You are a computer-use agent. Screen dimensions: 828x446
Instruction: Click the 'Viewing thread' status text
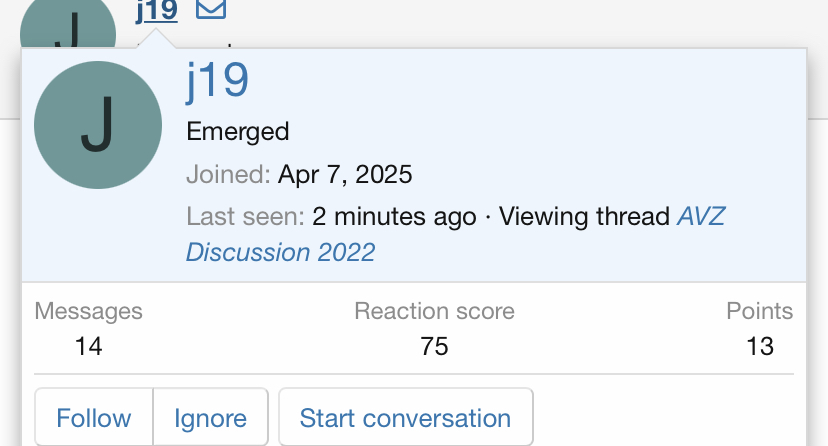pos(584,216)
